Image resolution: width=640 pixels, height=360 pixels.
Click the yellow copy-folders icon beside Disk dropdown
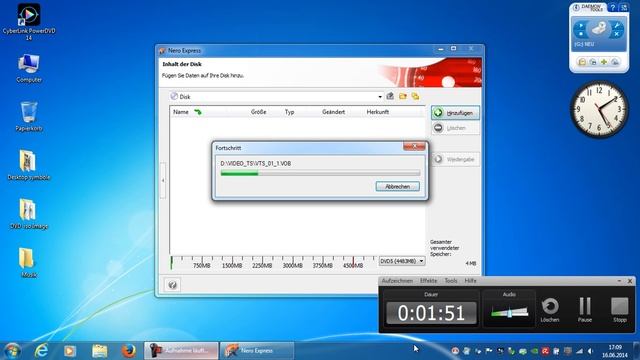click(x=416, y=96)
